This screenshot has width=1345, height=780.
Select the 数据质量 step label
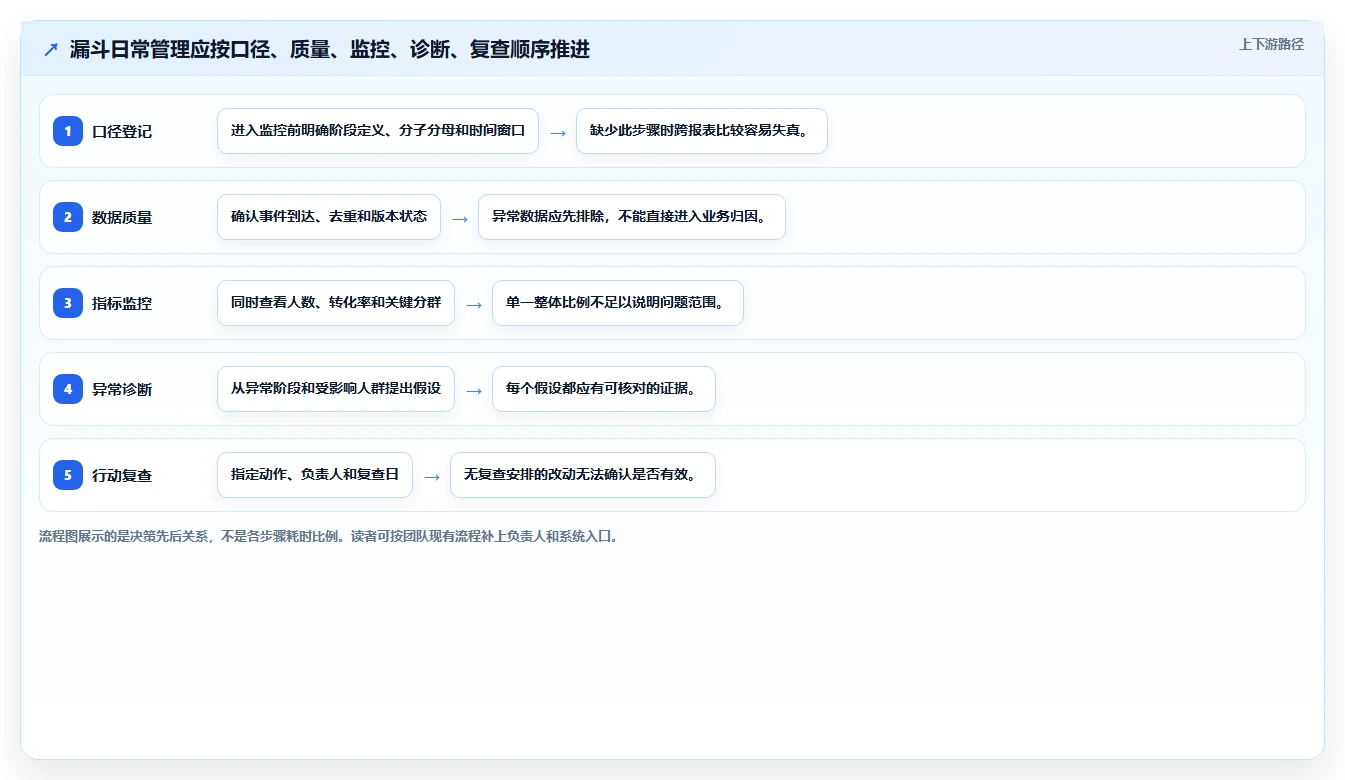point(122,217)
